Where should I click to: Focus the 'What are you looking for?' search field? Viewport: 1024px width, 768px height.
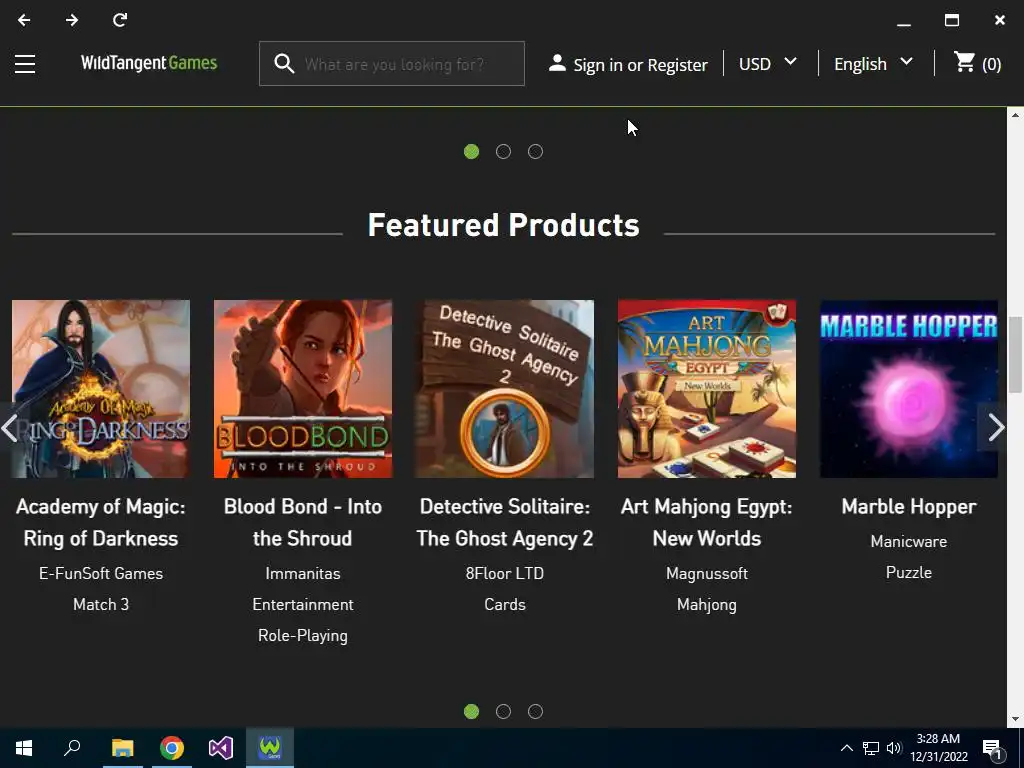pos(394,64)
